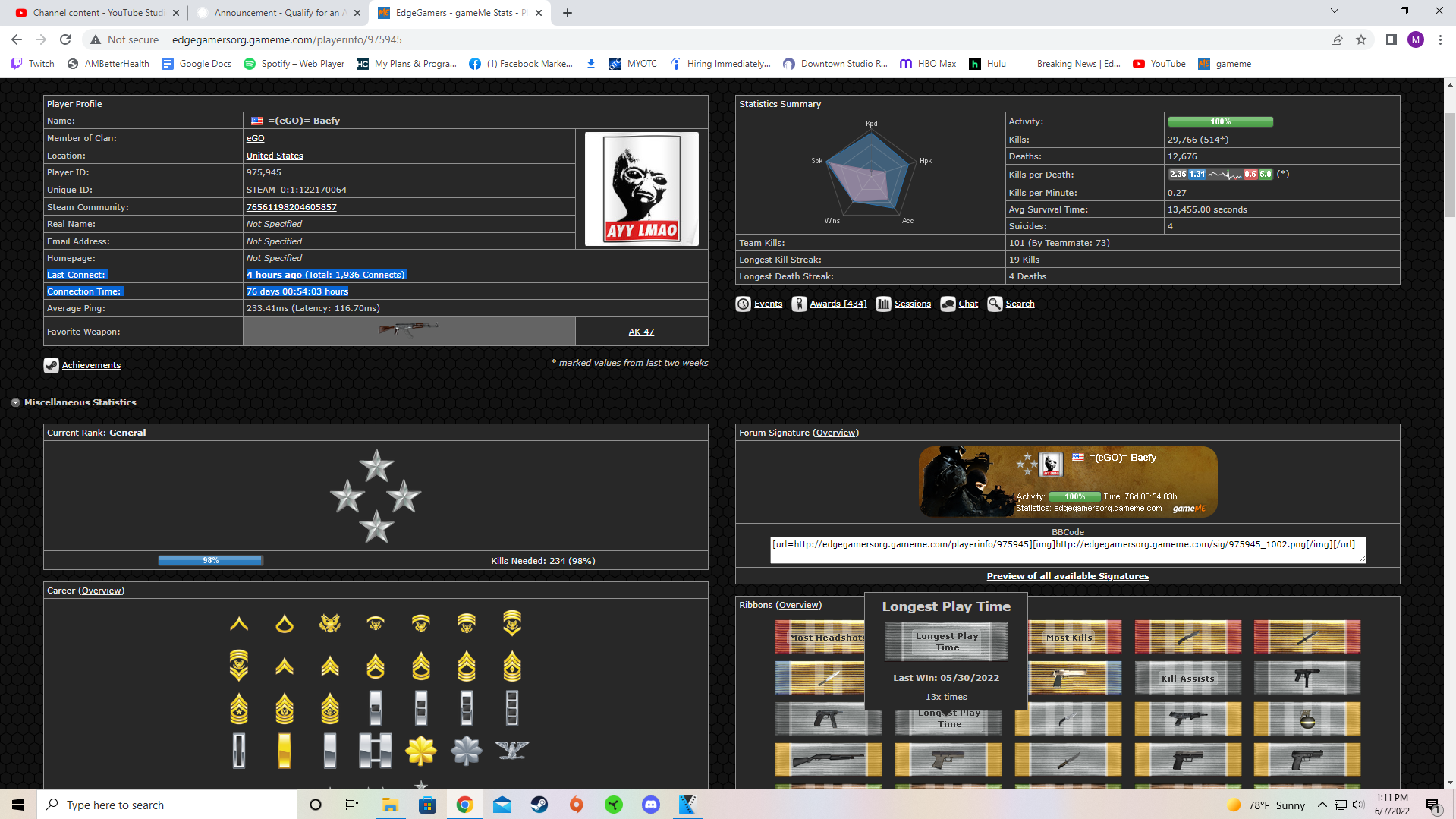Open the Chat bubble icon
Image resolution: width=1456 pixels, height=819 pixels.
[948, 304]
